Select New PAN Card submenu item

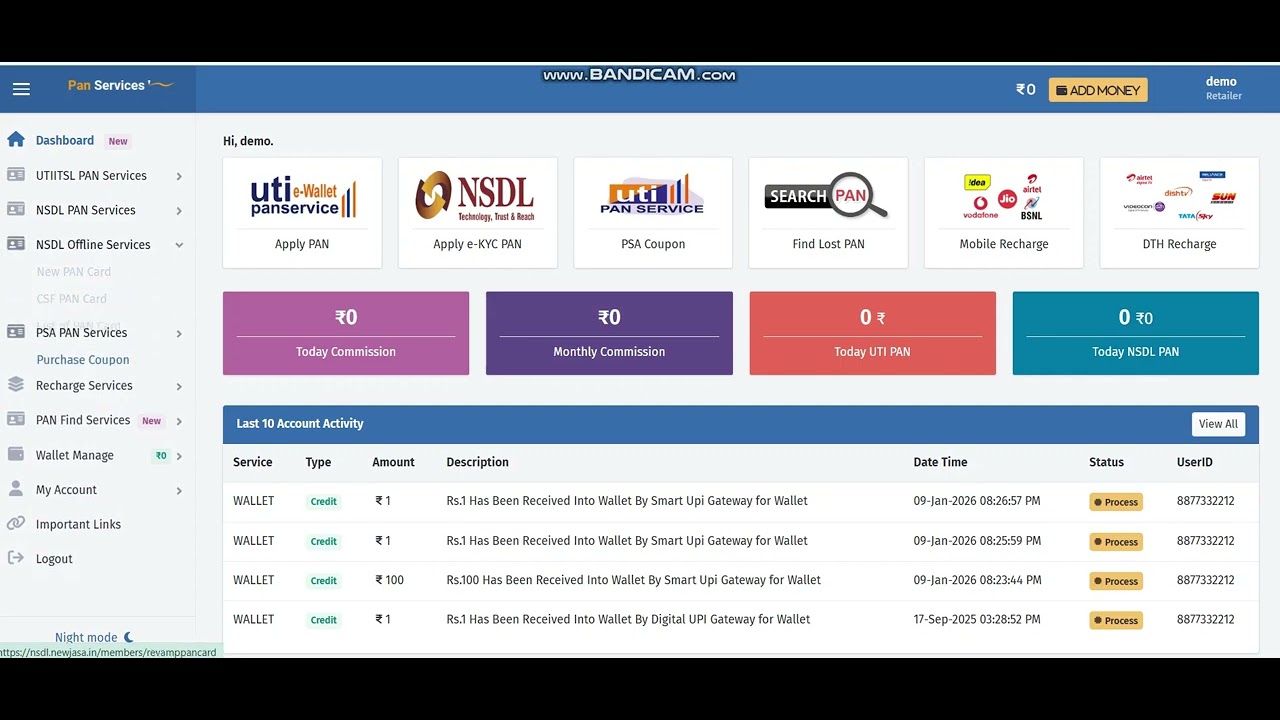click(x=74, y=271)
